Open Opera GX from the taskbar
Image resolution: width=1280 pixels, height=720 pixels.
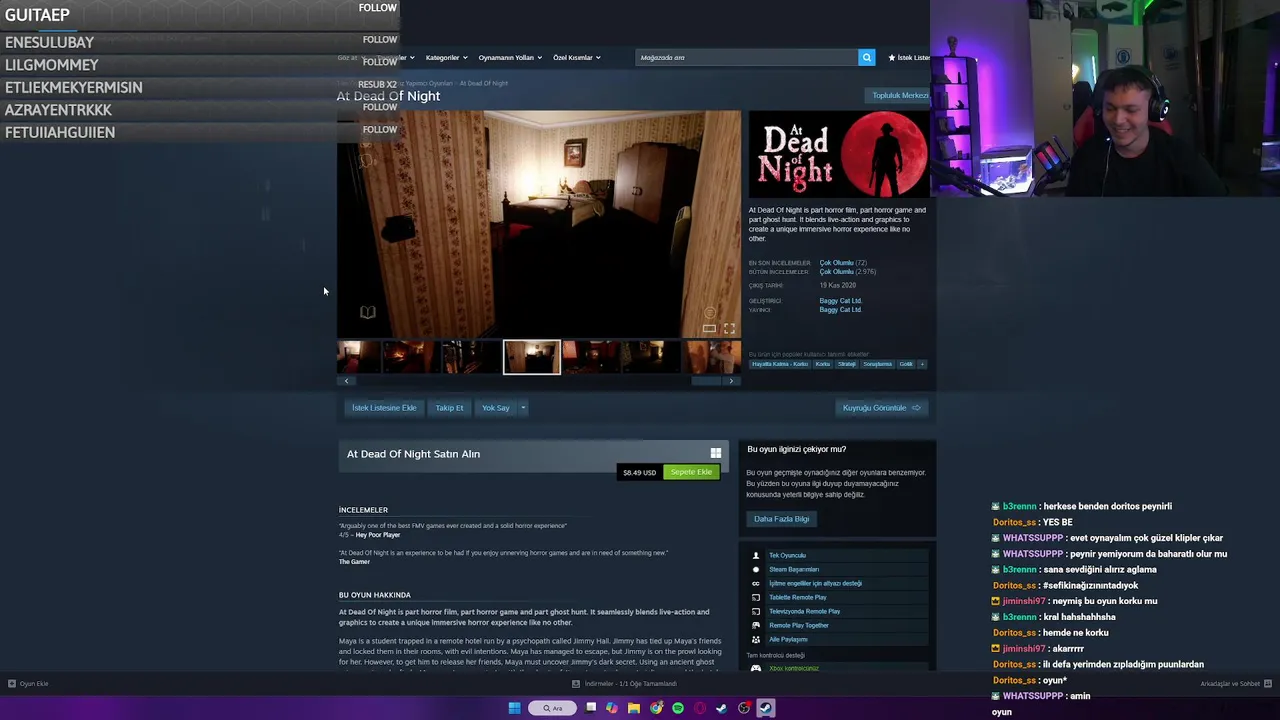[x=700, y=708]
